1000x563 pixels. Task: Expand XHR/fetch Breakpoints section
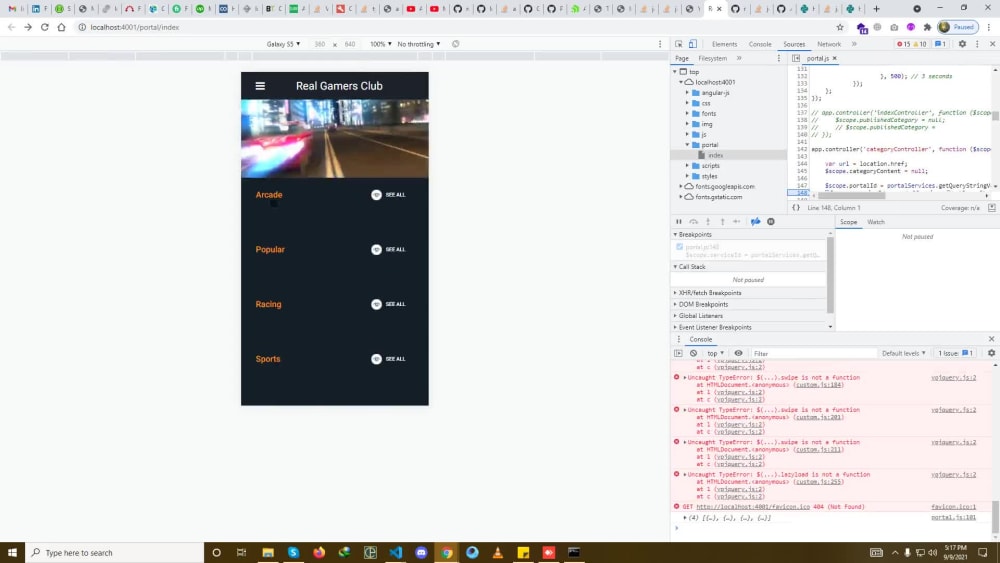tap(709, 293)
